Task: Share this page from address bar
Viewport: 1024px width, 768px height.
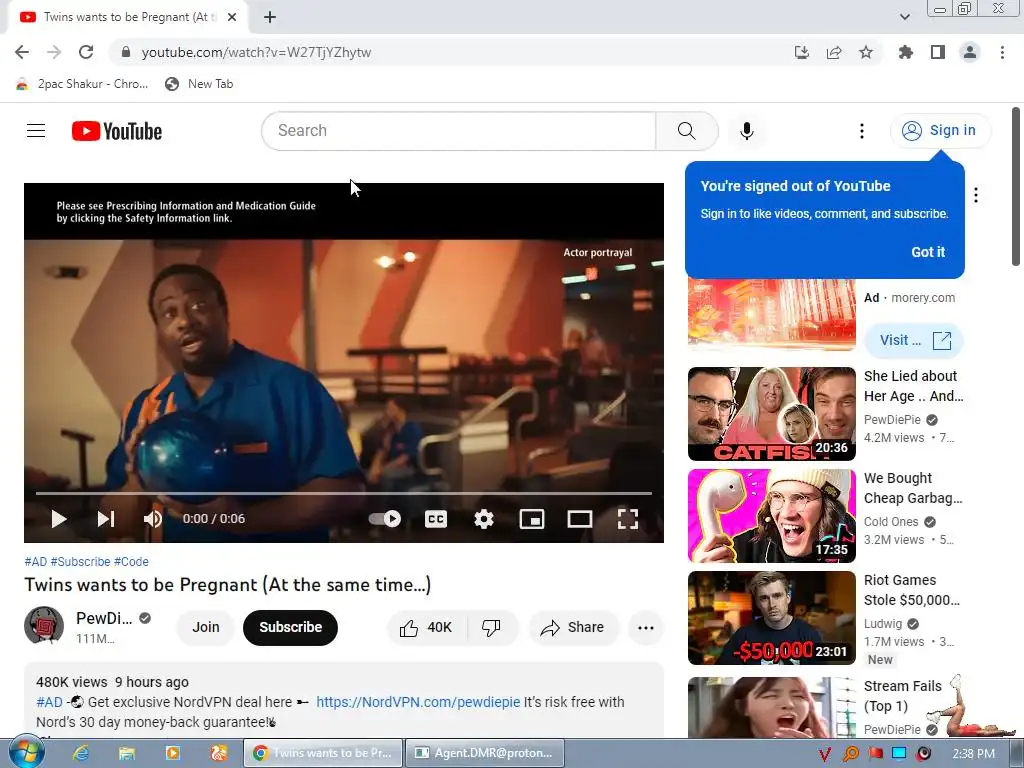Action: (834, 52)
